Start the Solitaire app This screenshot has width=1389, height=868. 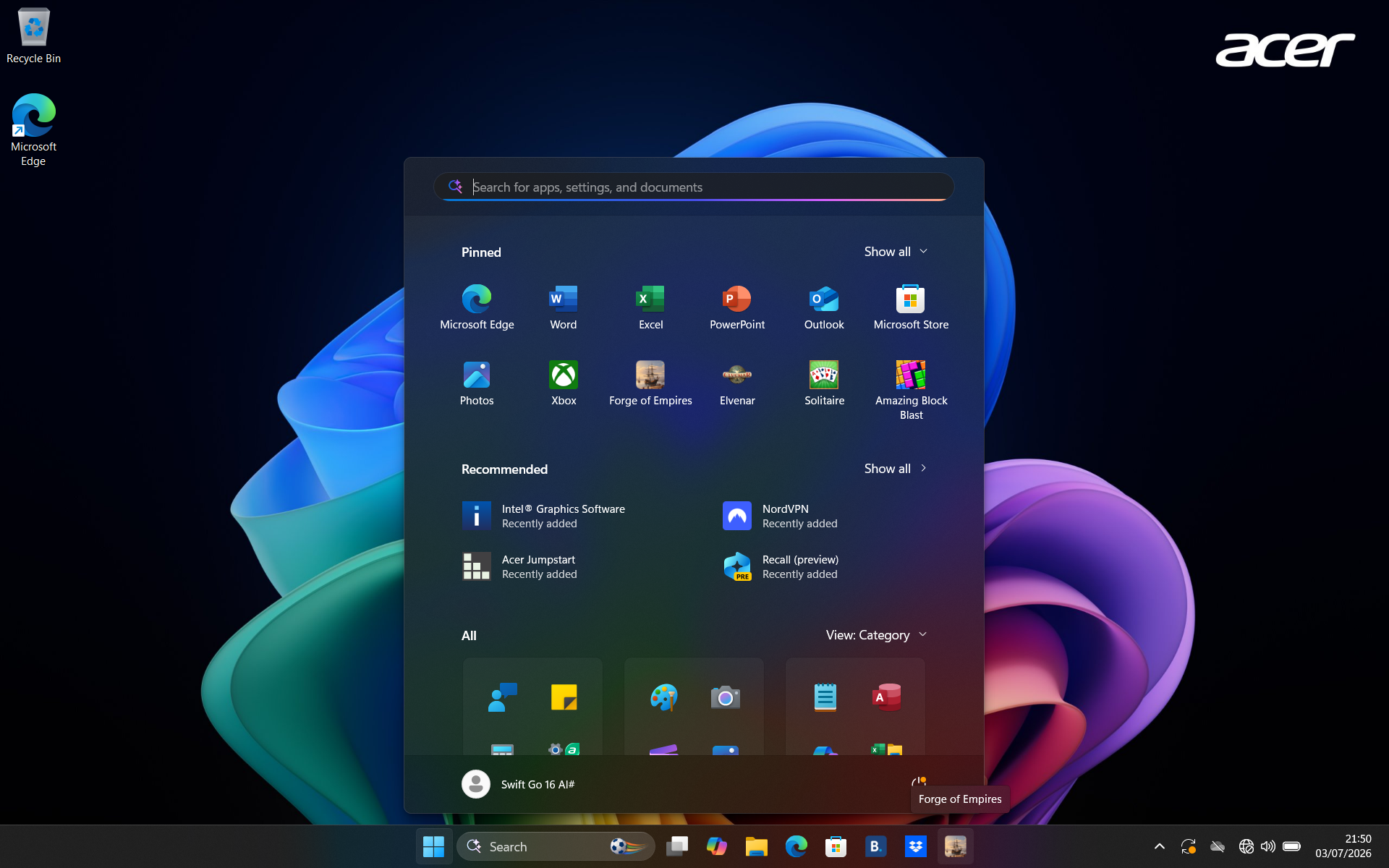click(824, 383)
